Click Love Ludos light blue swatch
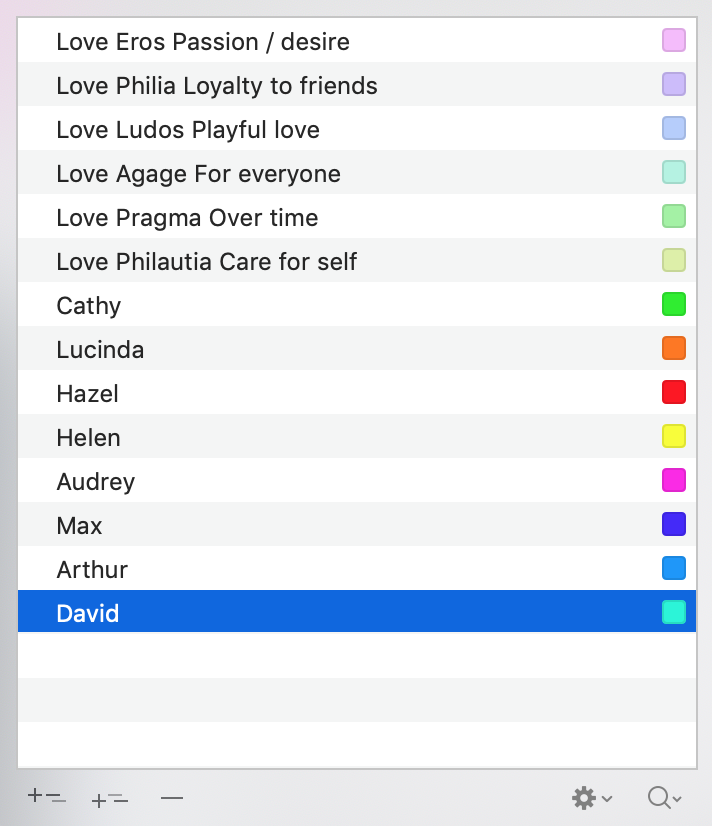The width and height of the screenshot is (712, 826). click(x=674, y=128)
